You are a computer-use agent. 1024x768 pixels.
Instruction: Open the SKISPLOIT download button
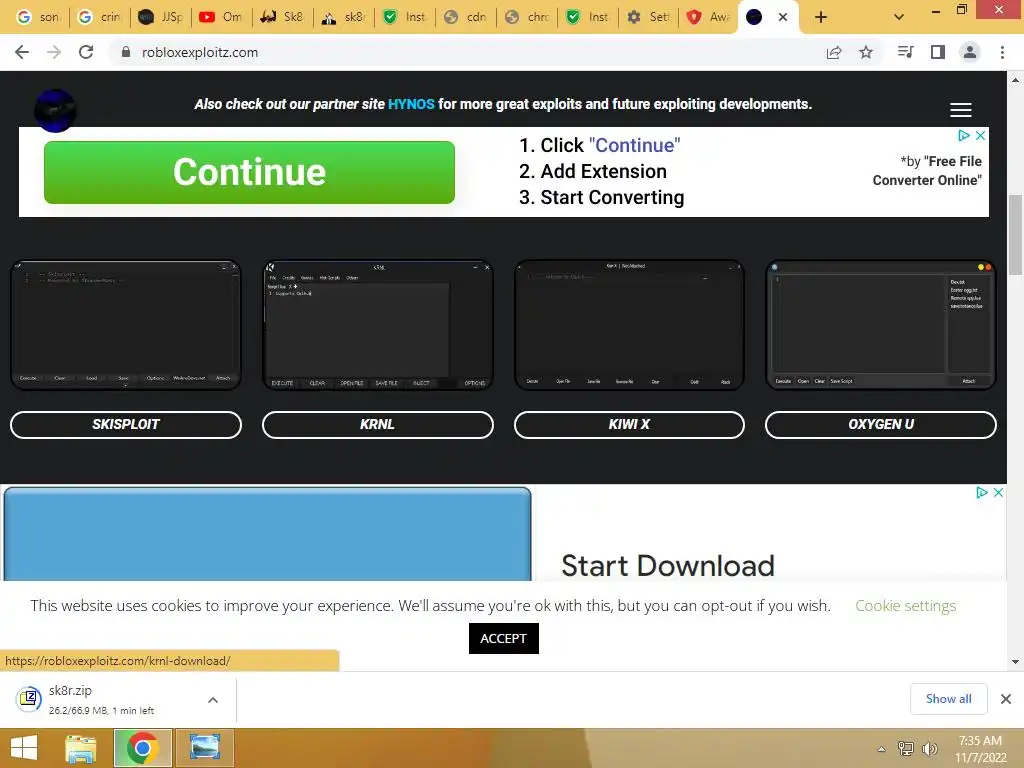126,424
